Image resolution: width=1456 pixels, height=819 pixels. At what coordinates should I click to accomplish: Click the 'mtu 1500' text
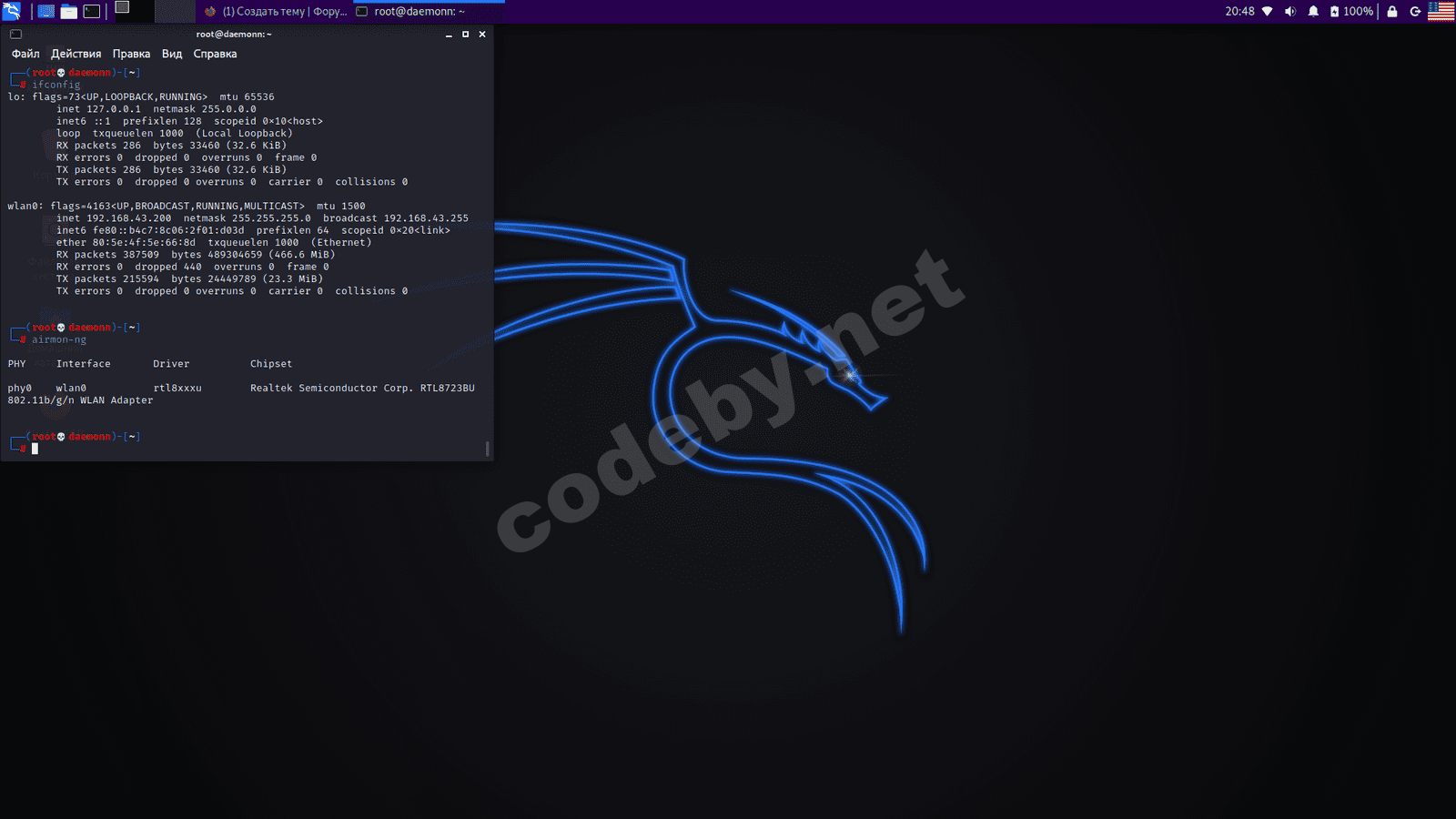341,206
